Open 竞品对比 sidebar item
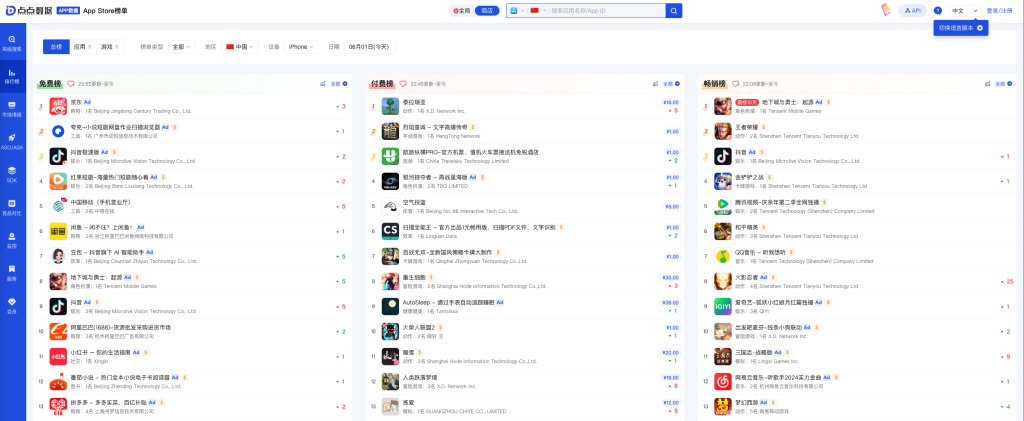Image resolution: width=1024 pixels, height=421 pixels. point(12,207)
